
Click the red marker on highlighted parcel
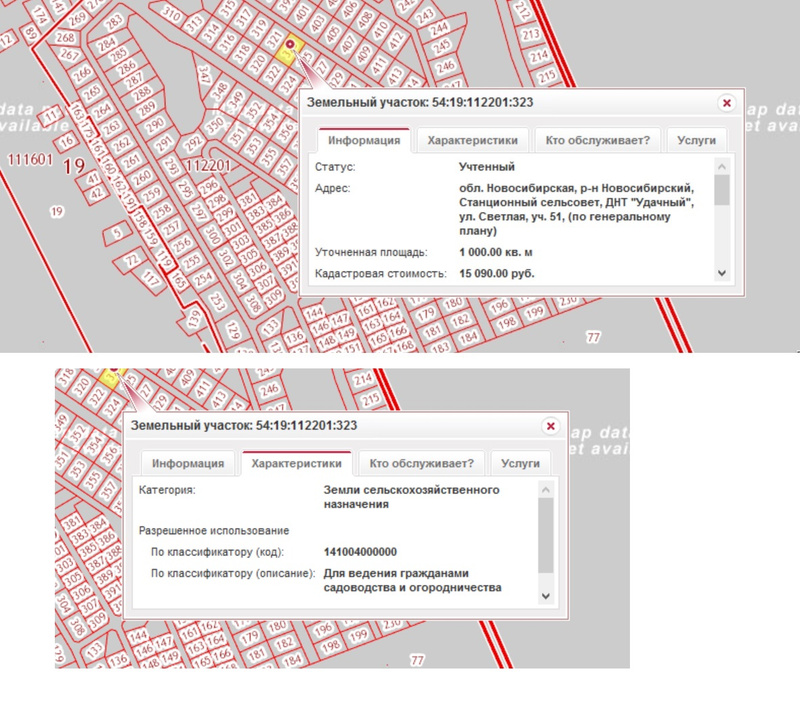point(290,44)
